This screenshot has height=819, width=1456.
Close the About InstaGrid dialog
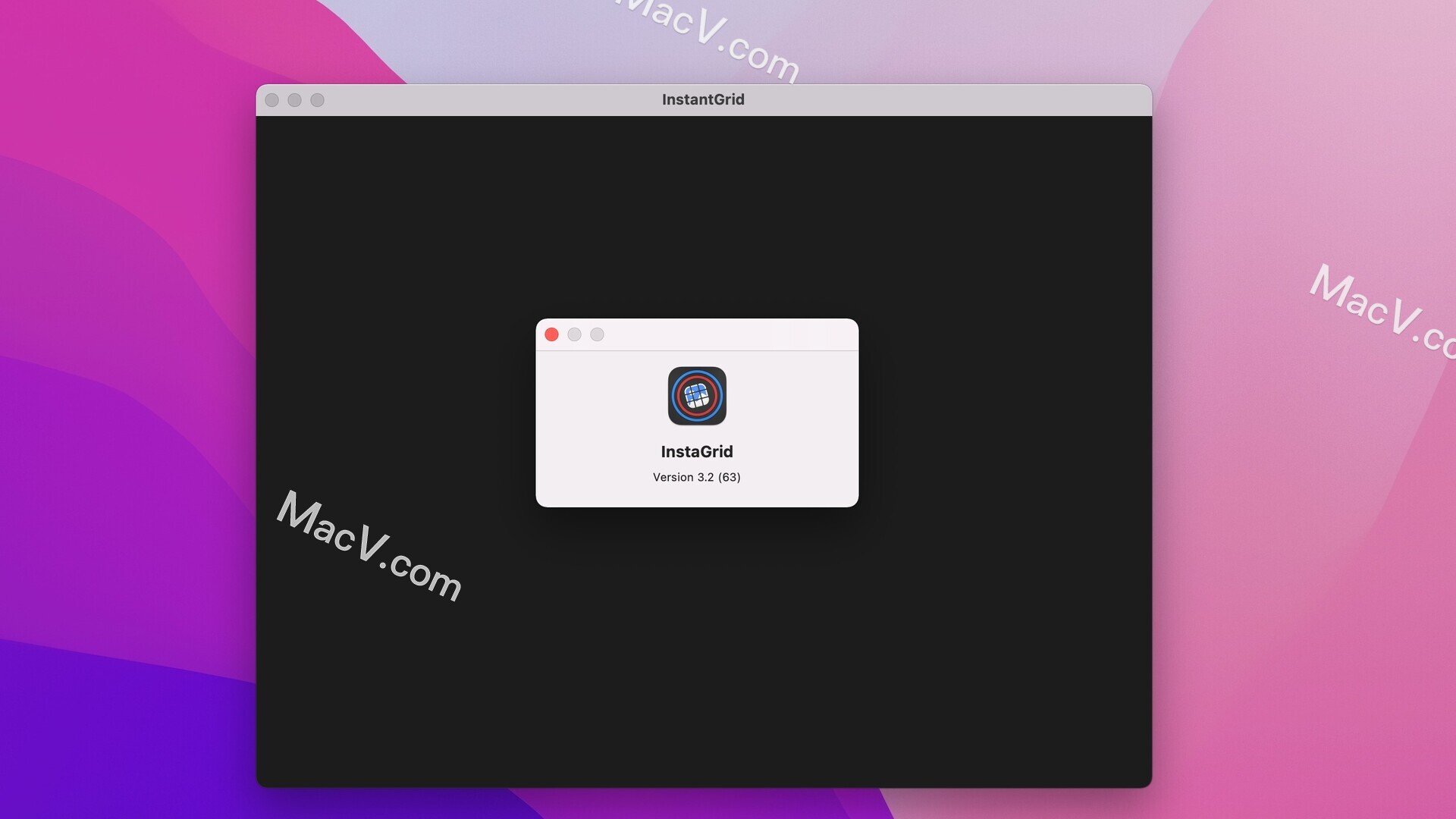click(552, 334)
